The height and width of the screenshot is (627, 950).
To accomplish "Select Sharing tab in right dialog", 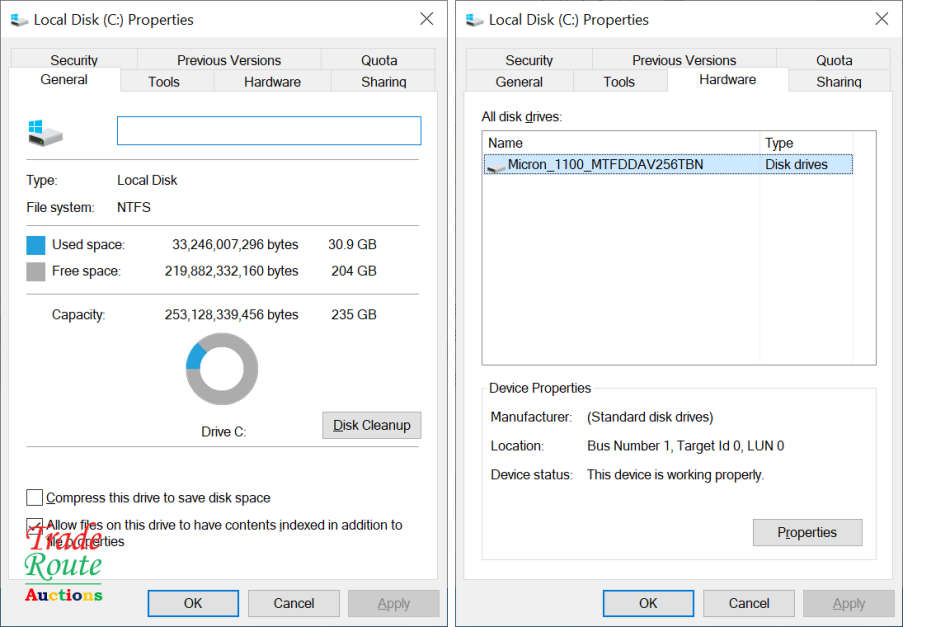I will pos(838,82).
